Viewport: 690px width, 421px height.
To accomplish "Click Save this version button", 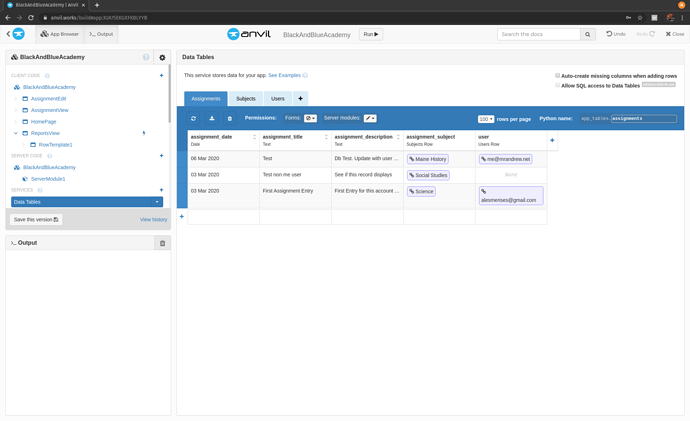I will coord(36,220).
